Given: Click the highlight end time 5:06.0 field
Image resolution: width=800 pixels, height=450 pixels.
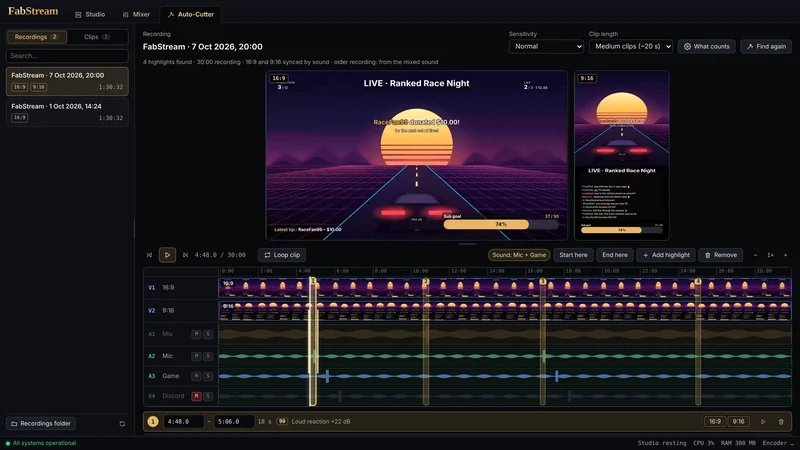Looking at the screenshot, I should tap(234, 421).
